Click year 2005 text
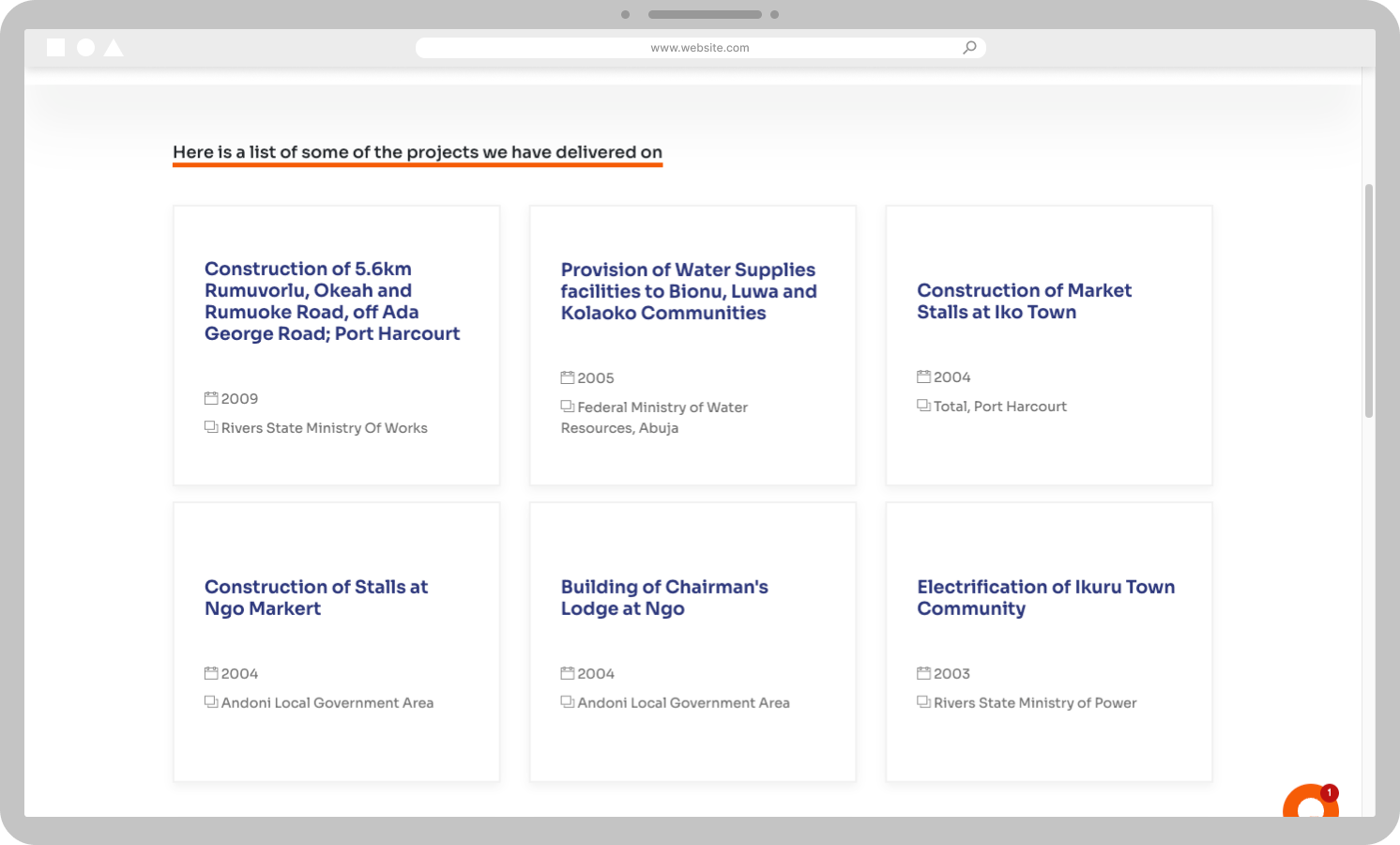 point(596,378)
